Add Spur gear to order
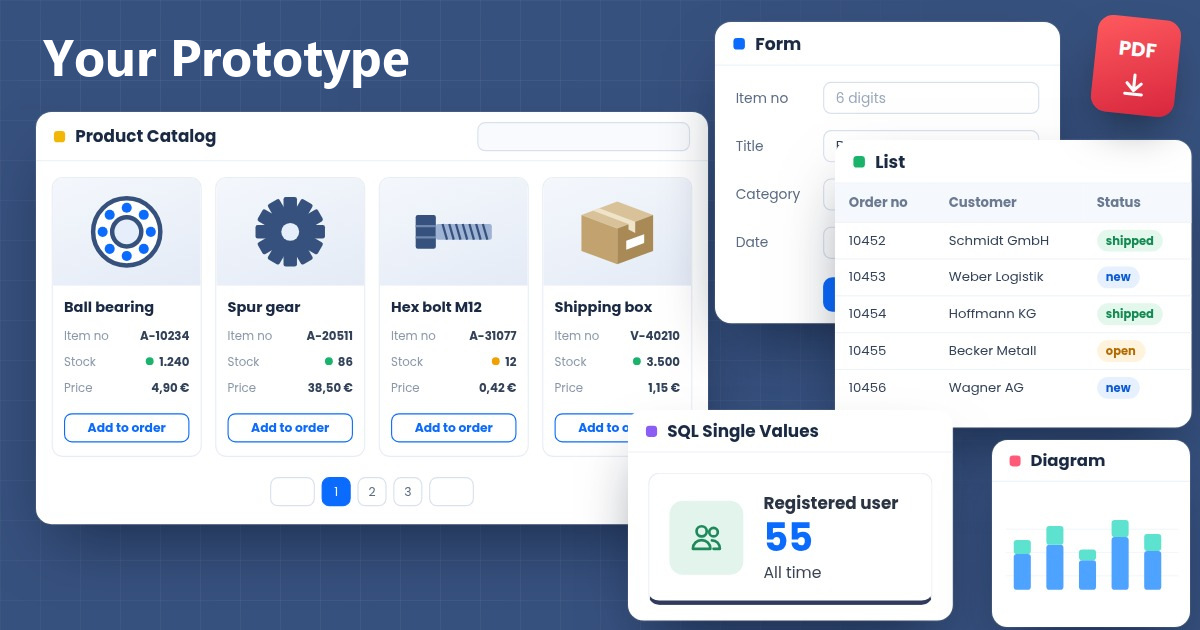 [290, 427]
